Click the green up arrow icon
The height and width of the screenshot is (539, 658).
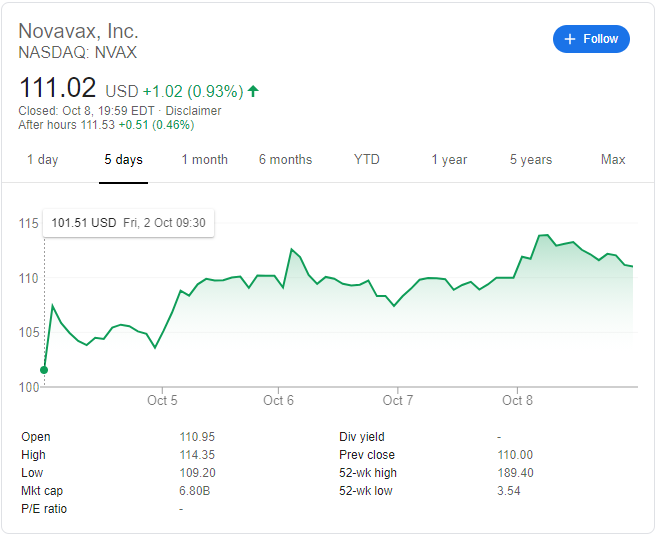coord(253,91)
